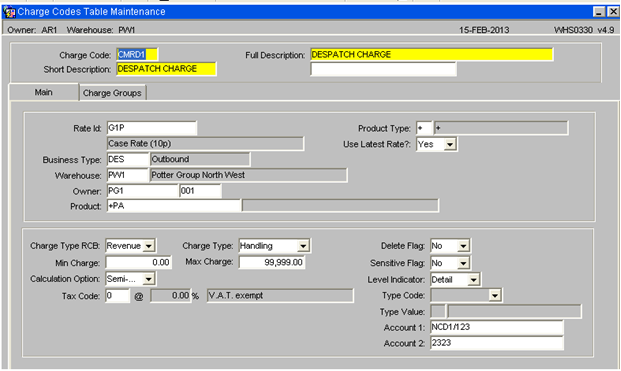The width and height of the screenshot is (621, 371).
Task: Focus the Account 1 field
Action: [497, 327]
